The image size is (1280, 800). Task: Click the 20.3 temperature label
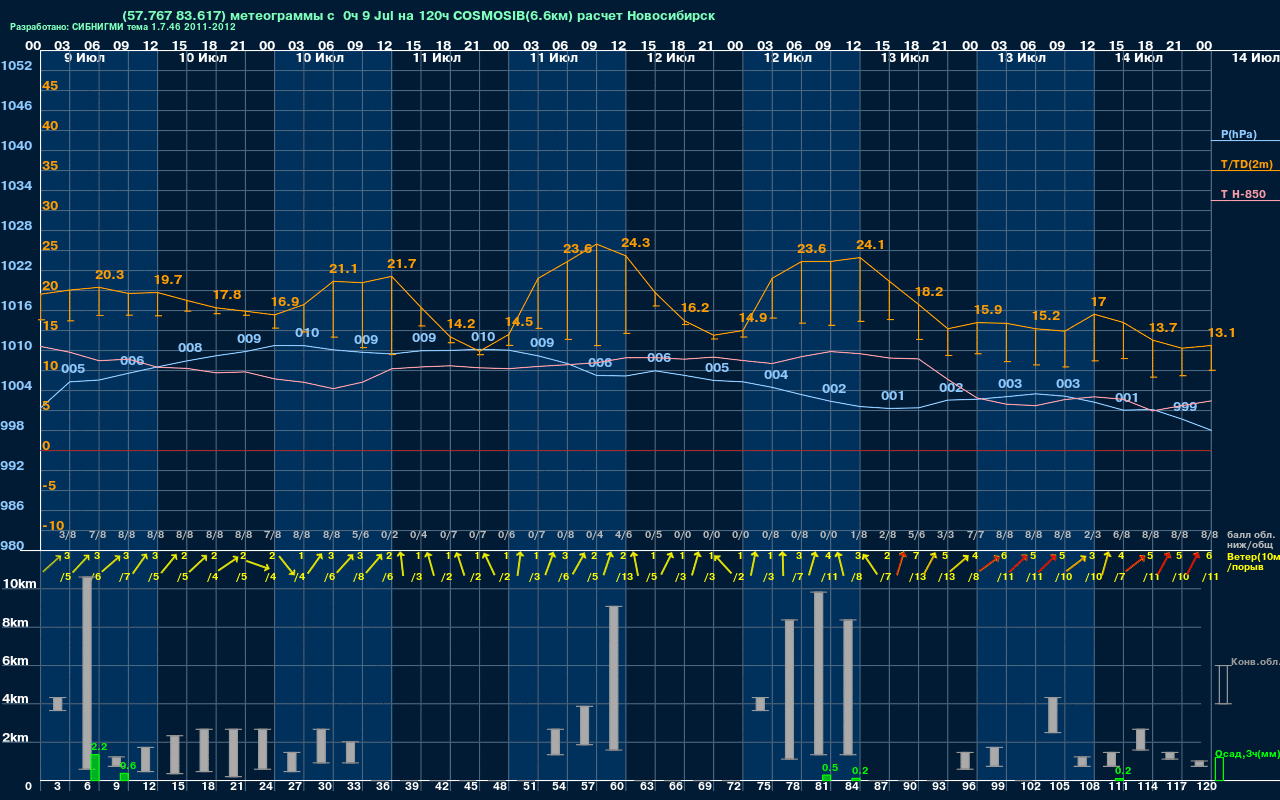tap(109, 275)
